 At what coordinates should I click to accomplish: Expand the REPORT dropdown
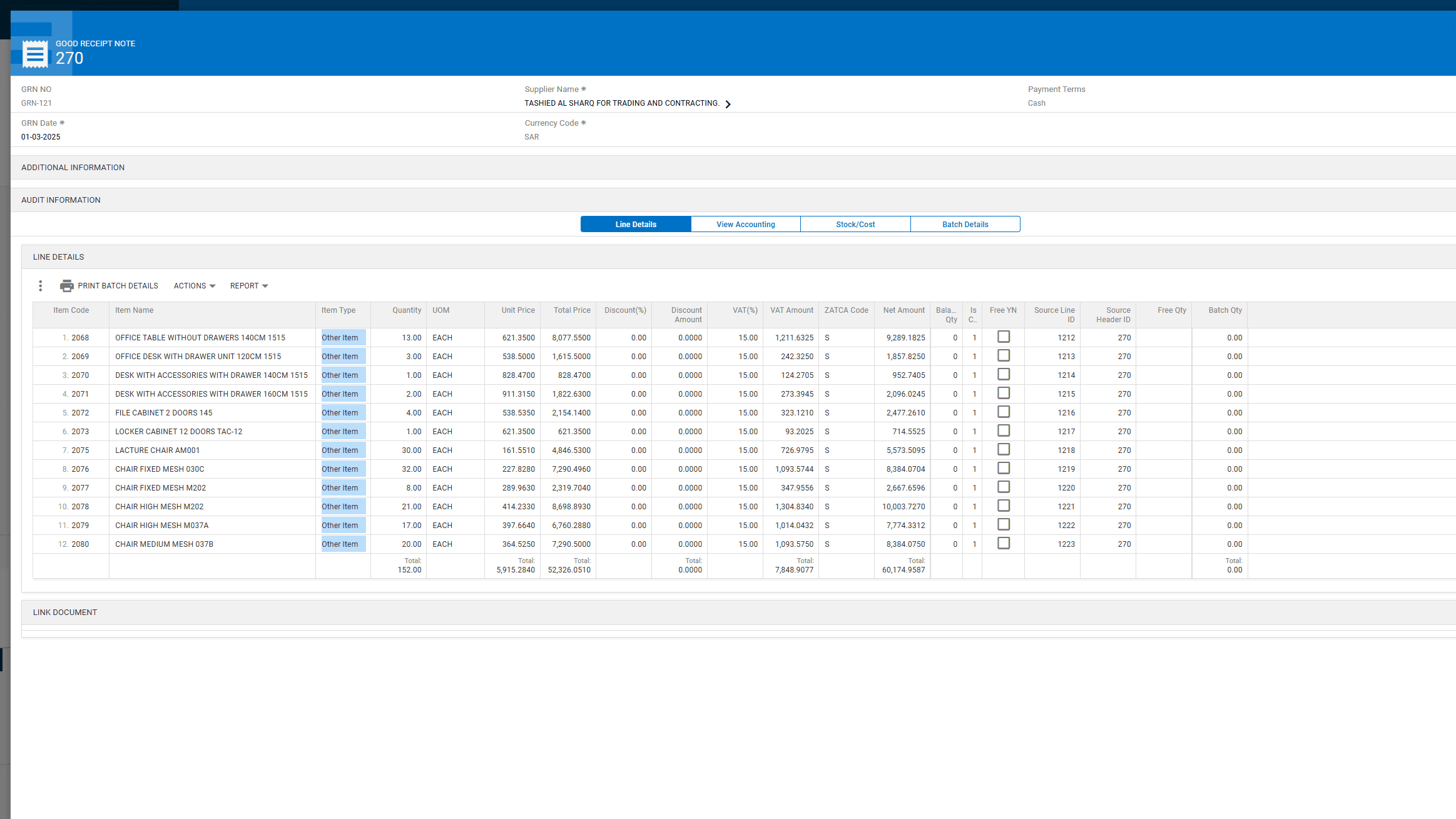click(248, 285)
